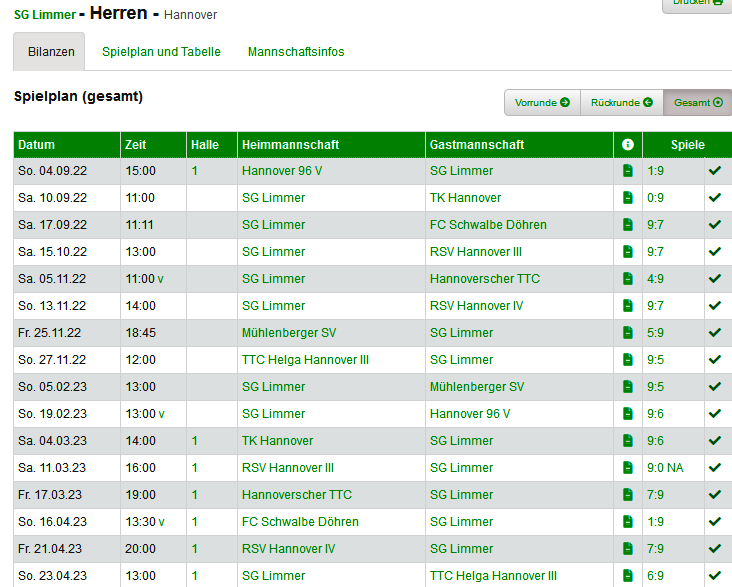Open match report icon for Hannover 96 V 1:9
Image resolution: width=732 pixels, height=587 pixels.
click(x=627, y=171)
